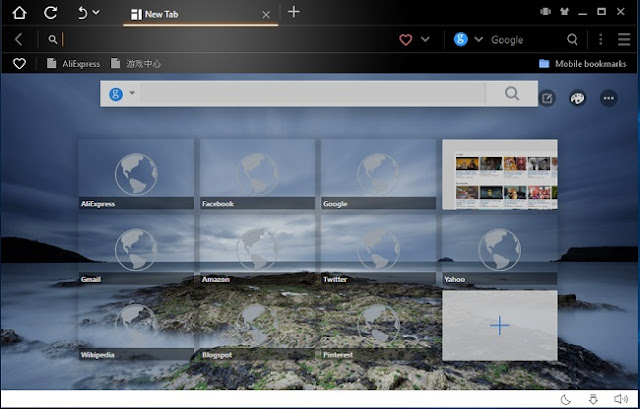Reload the page with refresh icon
The height and width of the screenshot is (409, 640).
[50, 13]
